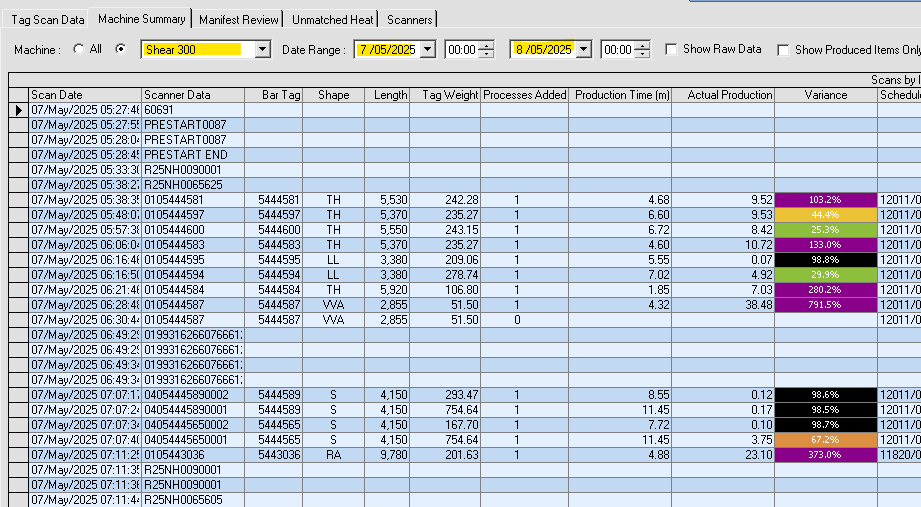Select bar tag 5444597 cell
The height and width of the screenshot is (507, 921).
tap(274, 215)
